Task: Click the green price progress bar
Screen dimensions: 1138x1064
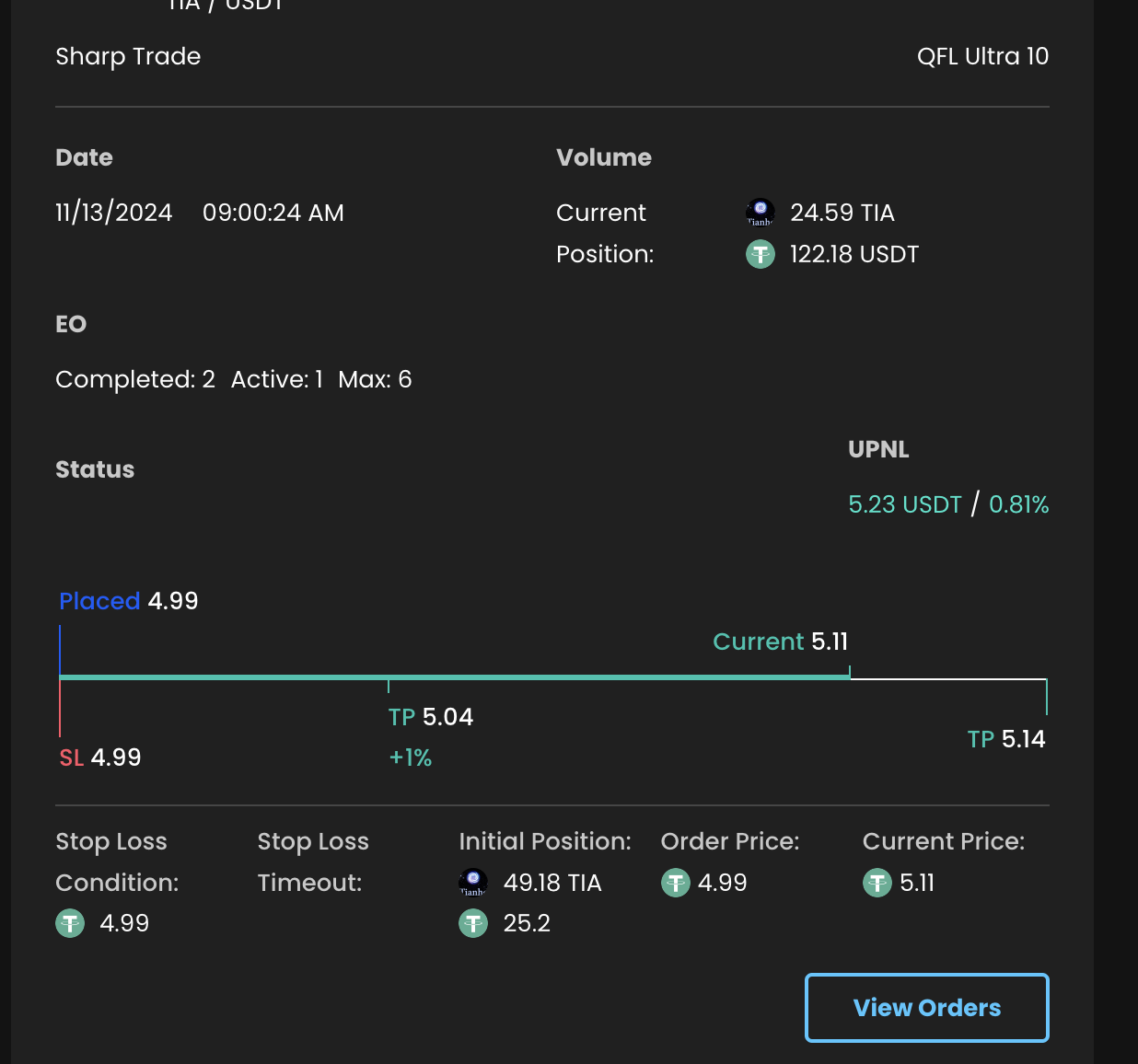Action: (x=453, y=677)
